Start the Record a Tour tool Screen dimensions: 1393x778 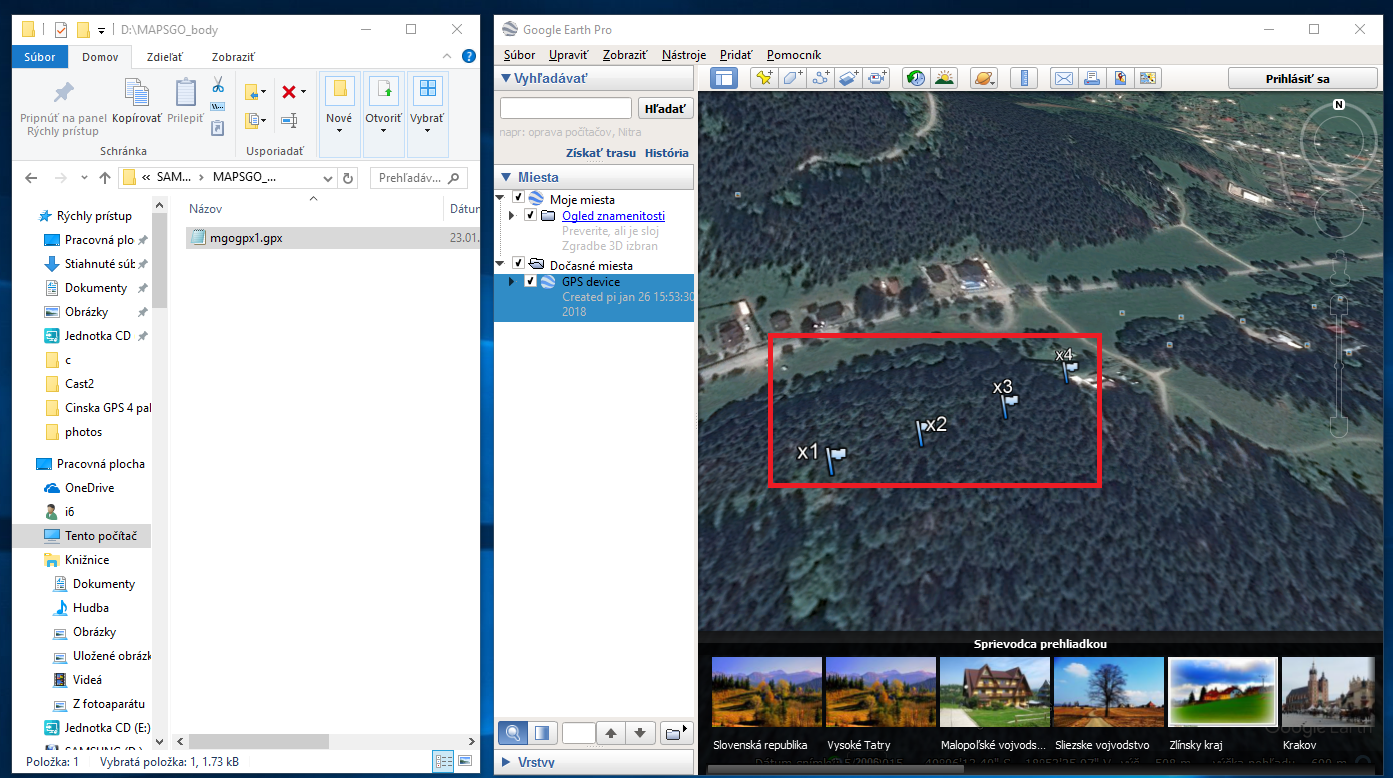click(x=877, y=78)
